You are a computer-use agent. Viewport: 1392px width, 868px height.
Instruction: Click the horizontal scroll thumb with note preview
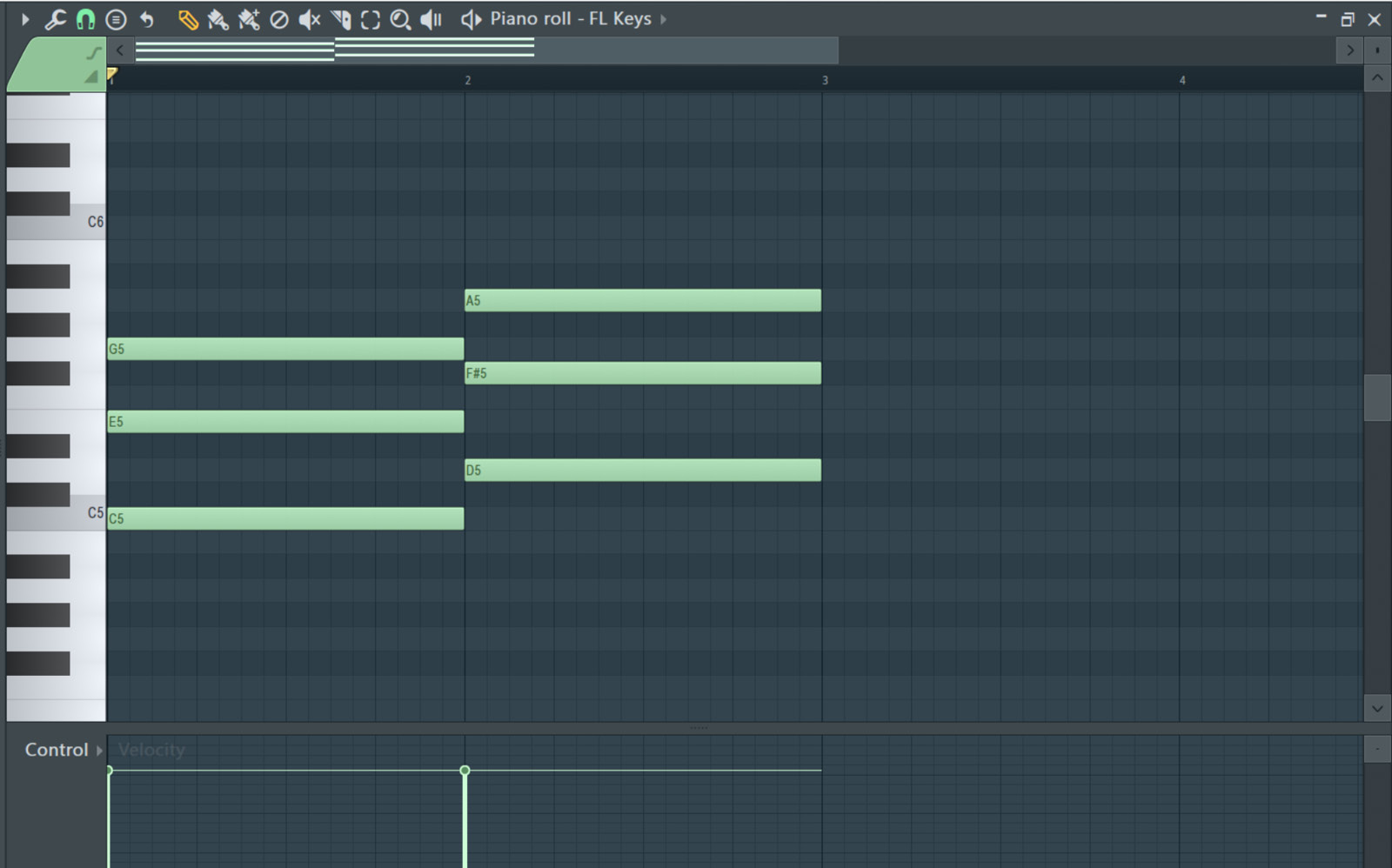coord(486,50)
